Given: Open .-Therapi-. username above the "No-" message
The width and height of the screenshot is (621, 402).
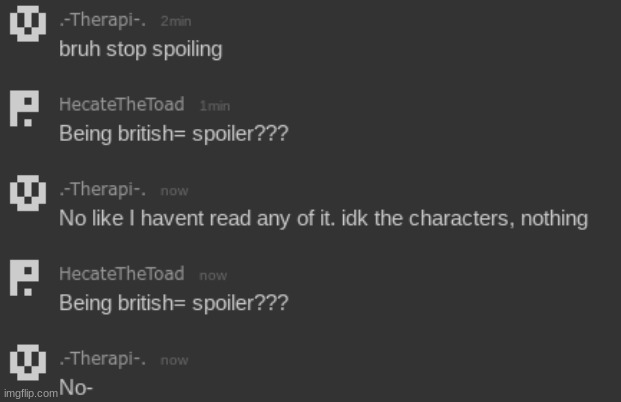Looking at the screenshot, I should click(x=104, y=358).
